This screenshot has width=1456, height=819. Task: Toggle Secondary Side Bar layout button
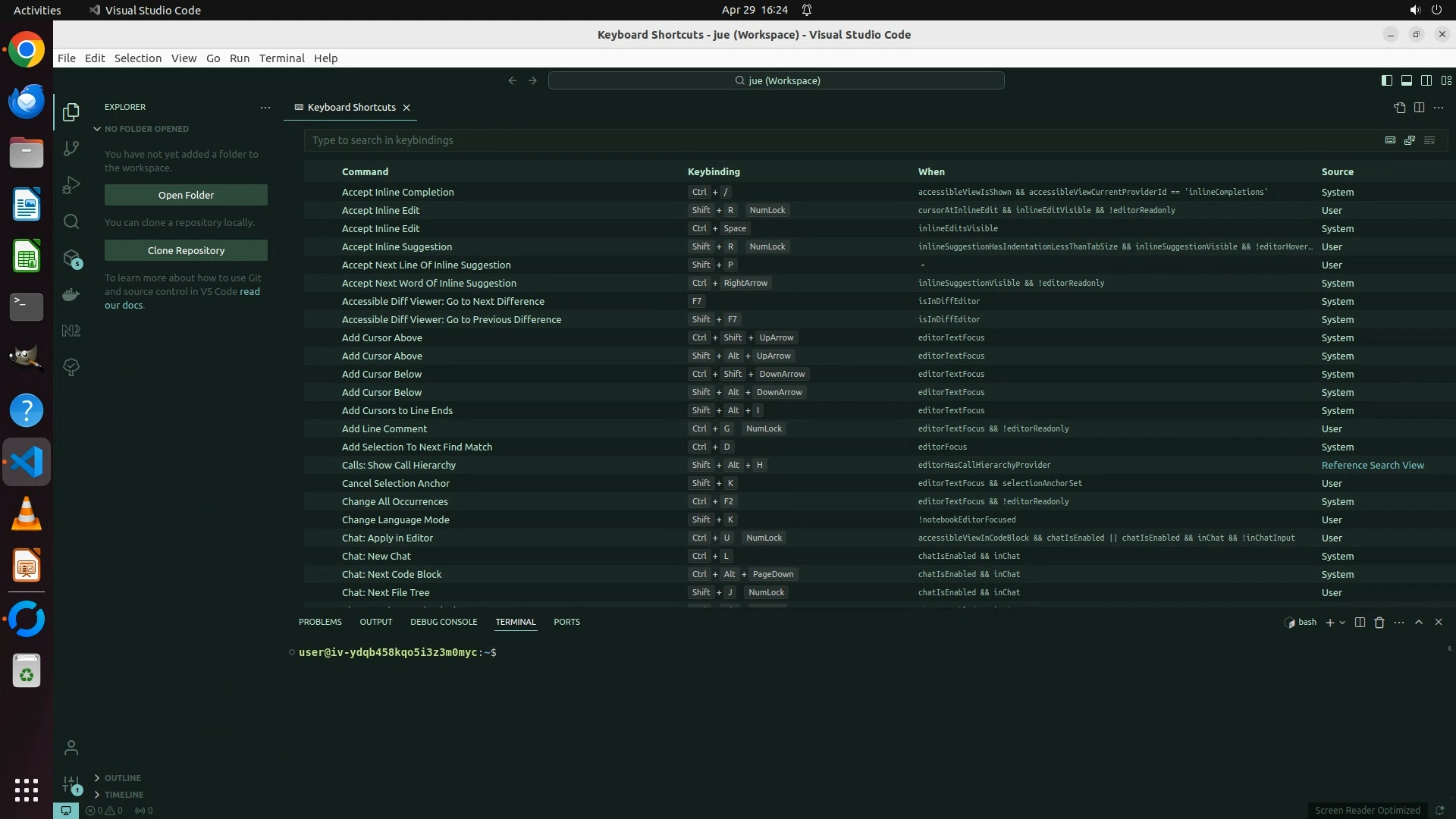click(1426, 80)
